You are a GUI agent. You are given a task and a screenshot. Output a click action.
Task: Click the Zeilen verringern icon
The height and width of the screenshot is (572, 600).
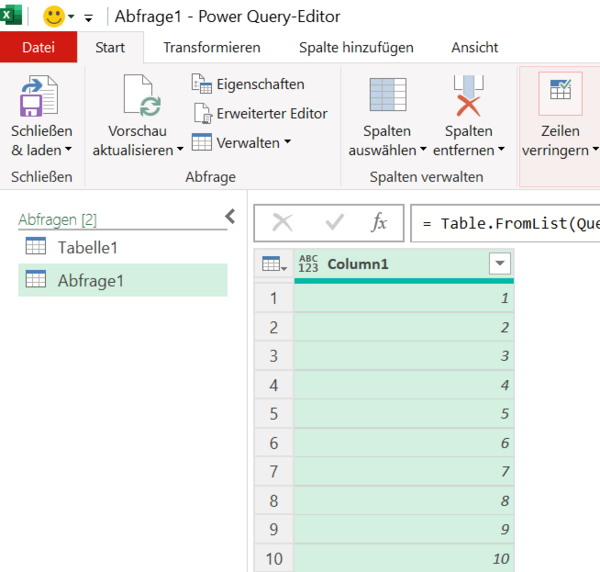560,93
